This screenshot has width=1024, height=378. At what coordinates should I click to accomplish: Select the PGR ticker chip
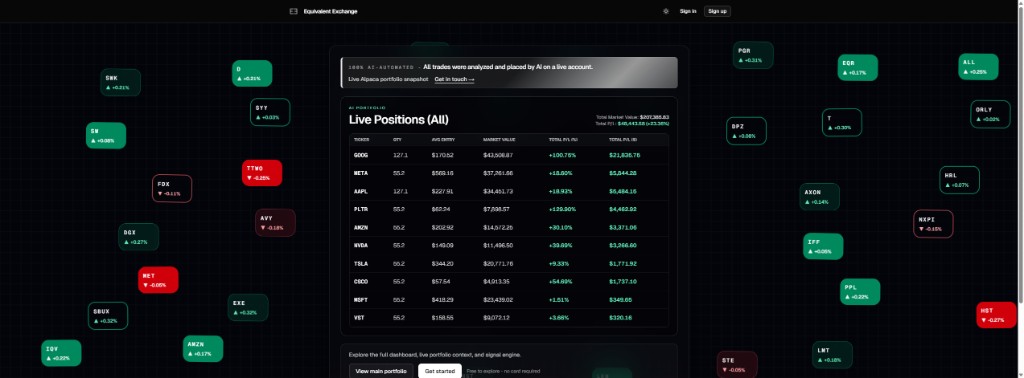[x=753, y=55]
